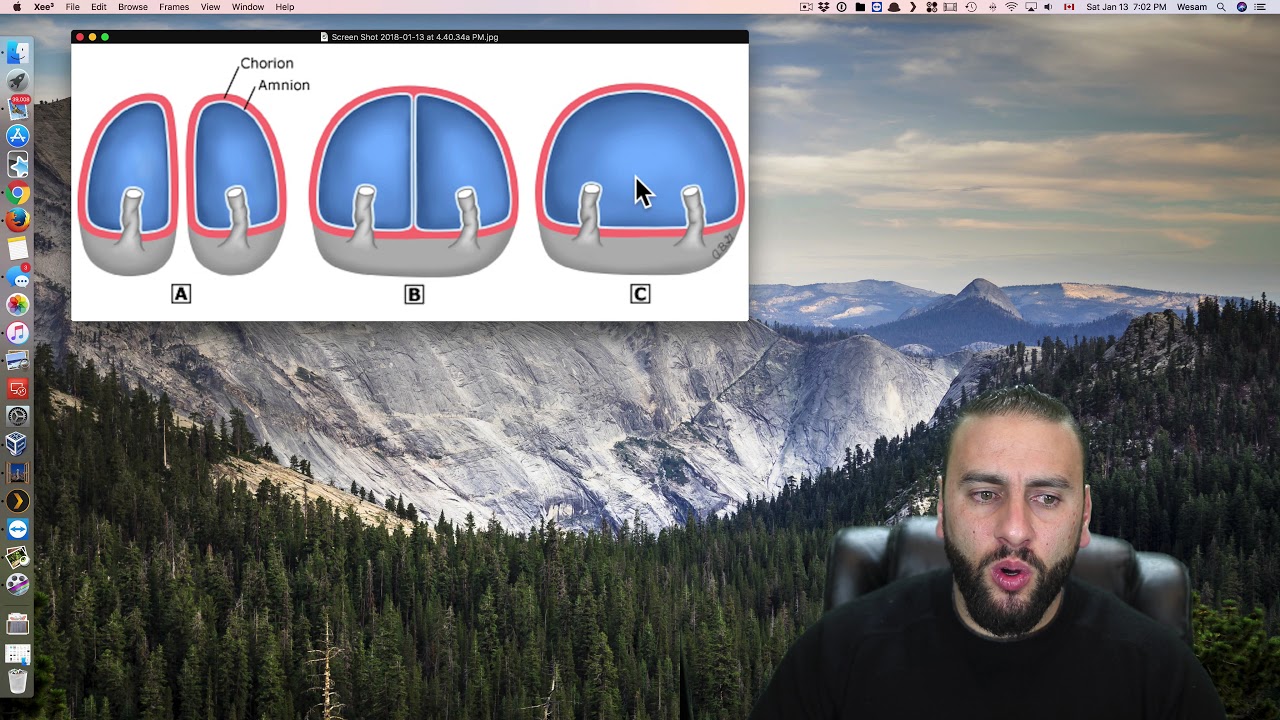Open the Wesam user menu
The height and width of the screenshot is (720, 1280).
tap(1192, 7)
